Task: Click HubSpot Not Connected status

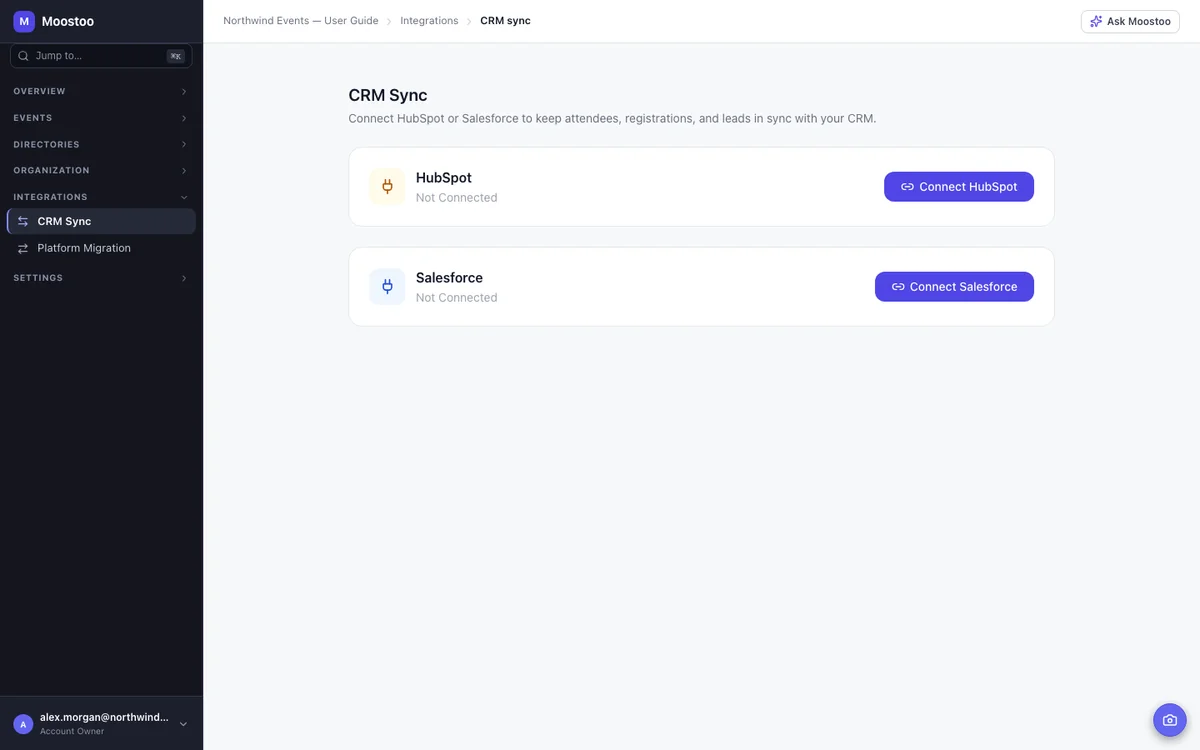Action: [x=456, y=198]
